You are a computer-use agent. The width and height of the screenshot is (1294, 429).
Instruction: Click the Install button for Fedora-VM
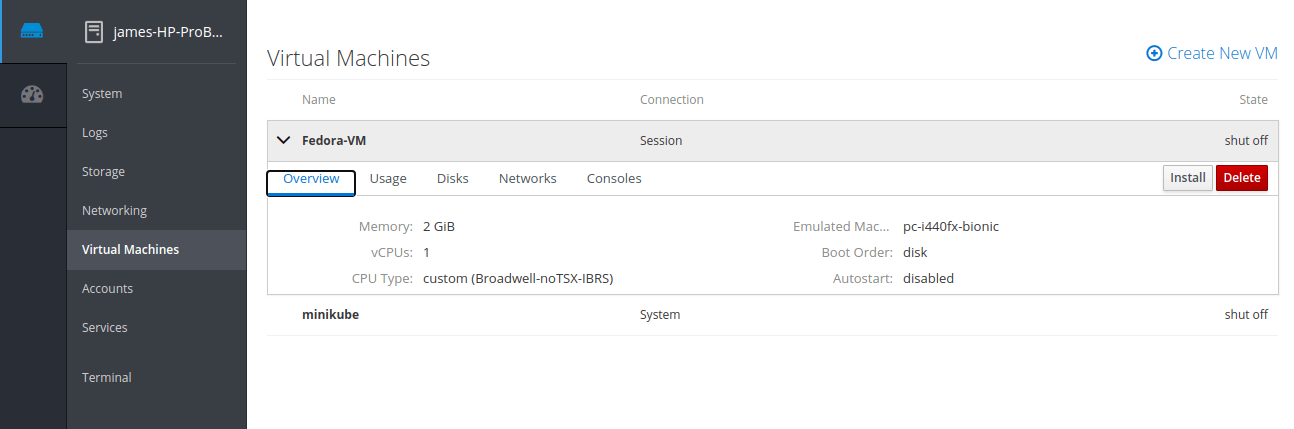point(1188,178)
